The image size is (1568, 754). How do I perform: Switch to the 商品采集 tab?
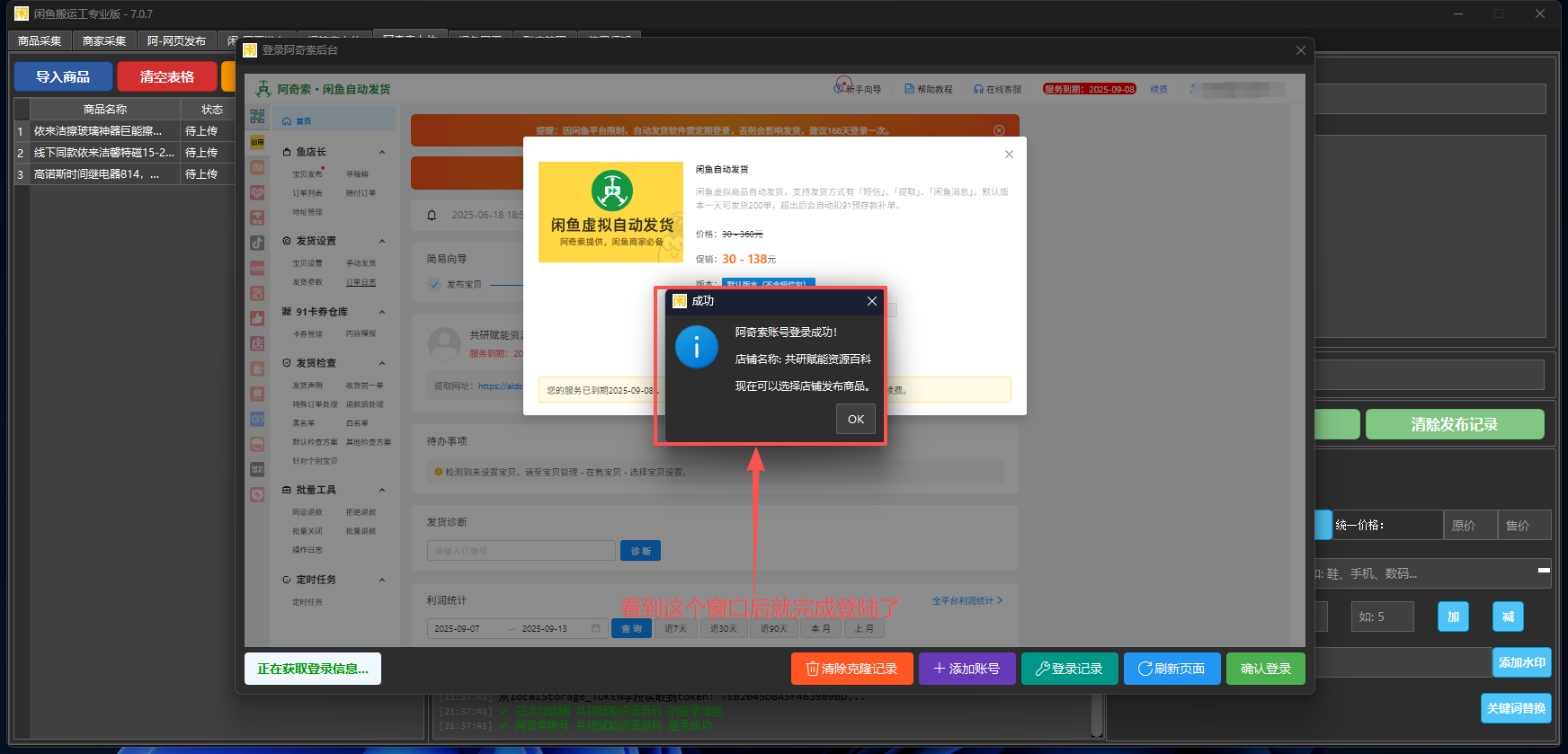coord(40,41)
